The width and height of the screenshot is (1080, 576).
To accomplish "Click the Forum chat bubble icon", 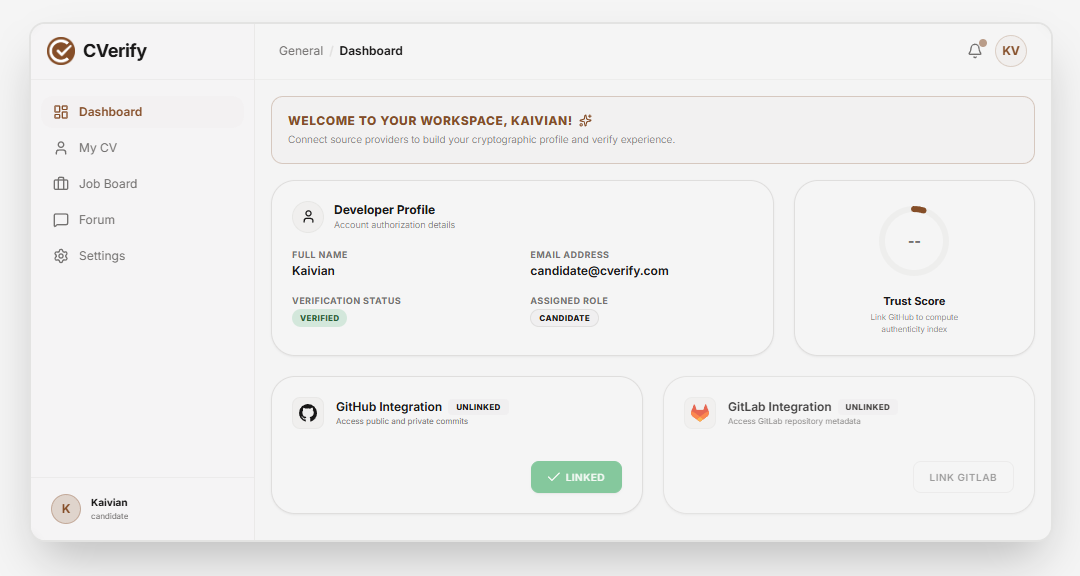I will click(61, 220).
